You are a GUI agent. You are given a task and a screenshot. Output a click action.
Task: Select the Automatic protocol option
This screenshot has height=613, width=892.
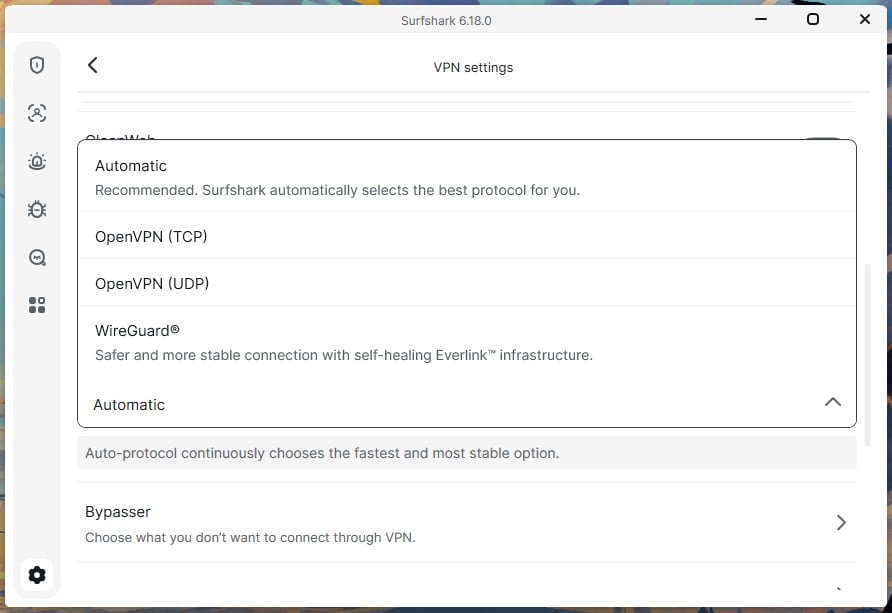466,177
